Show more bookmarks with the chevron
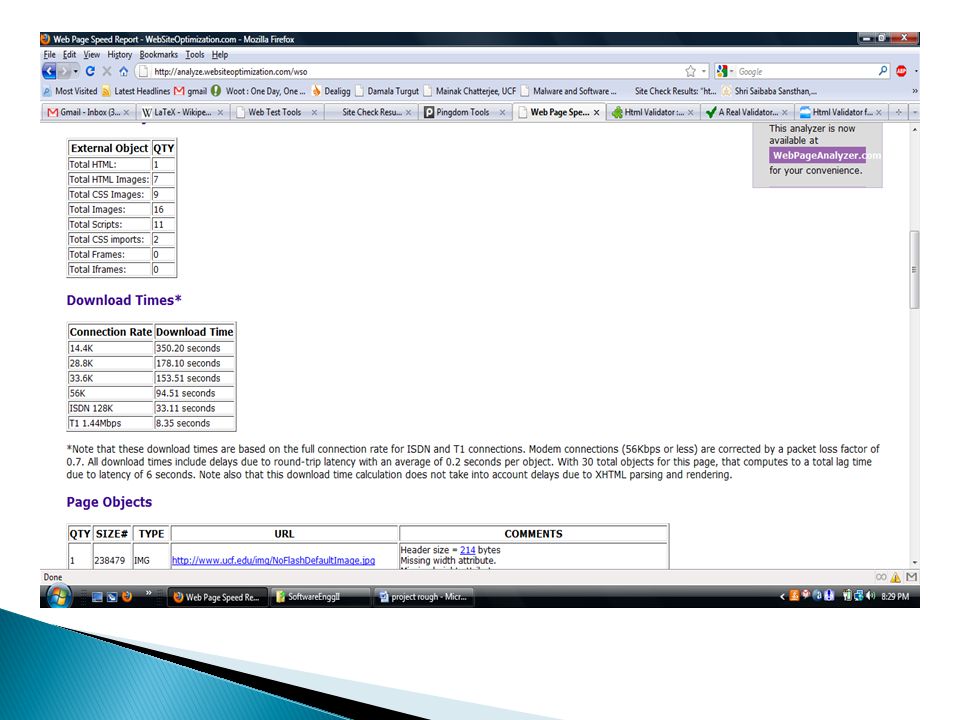Image resolution: width=960 pixels, height=720 pixels. [915, 91]
